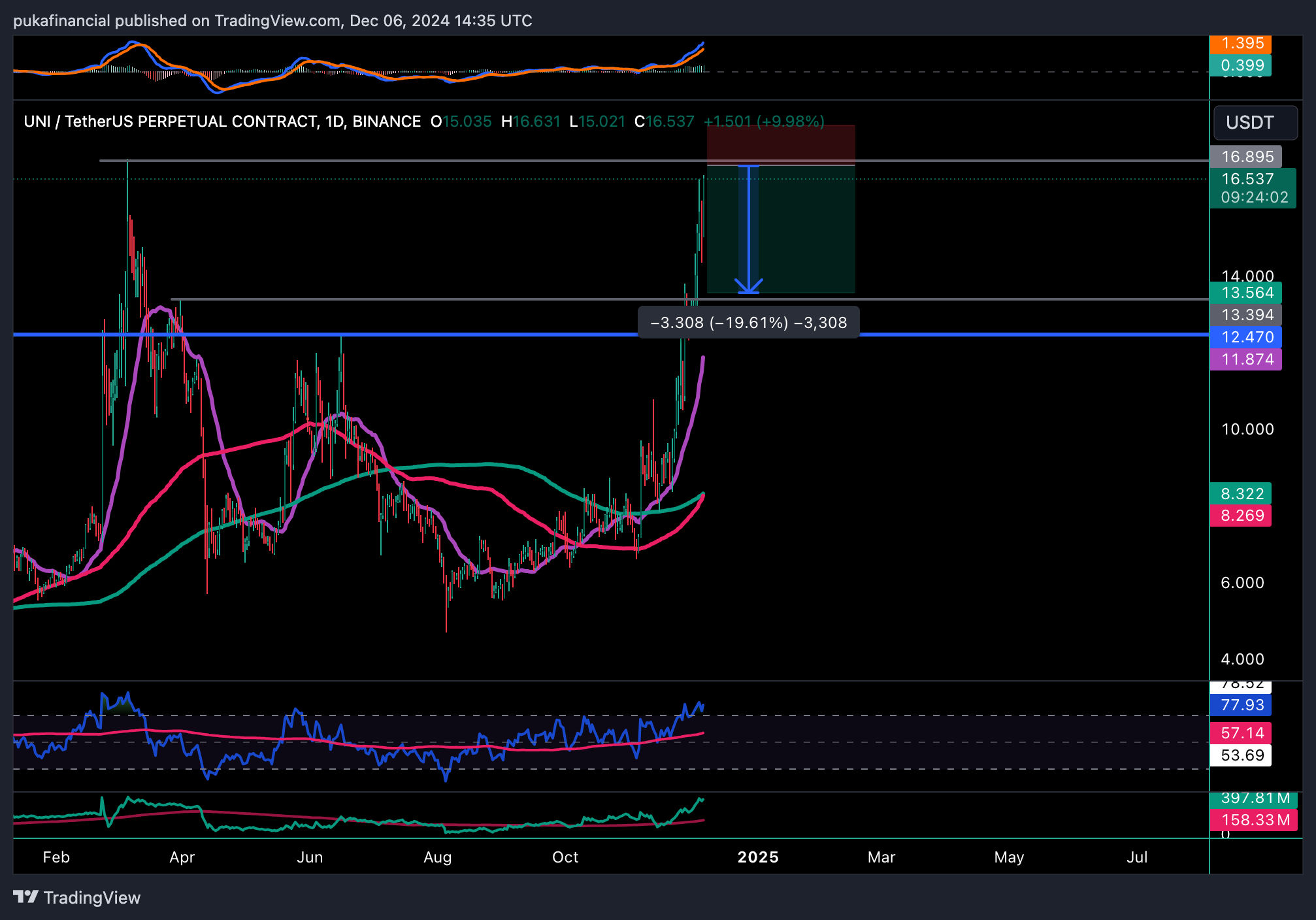The width and height of the screenshot is (1316, 920).
Task: Click the 8.269 pink moving average label
Action: click(x=1240, y=516)
